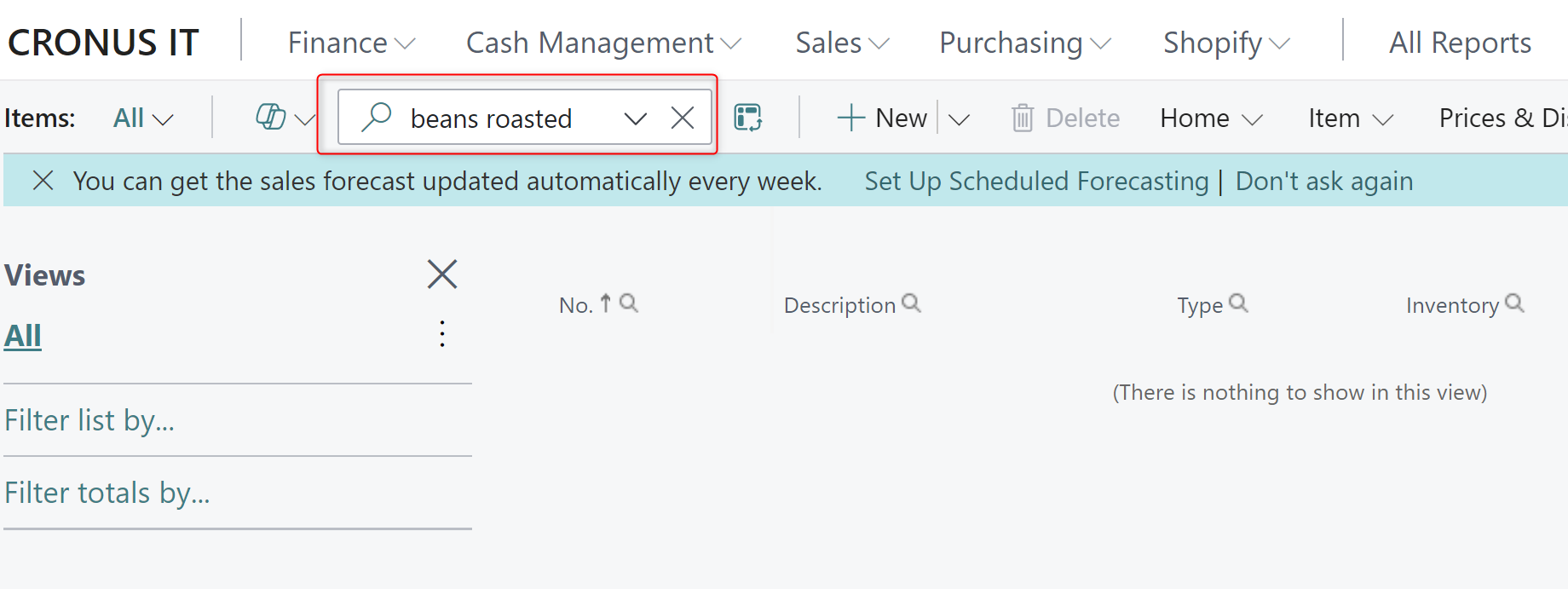
Task: Sort by the No. column header
Action: pyautogui.click(x=576, y=305)
